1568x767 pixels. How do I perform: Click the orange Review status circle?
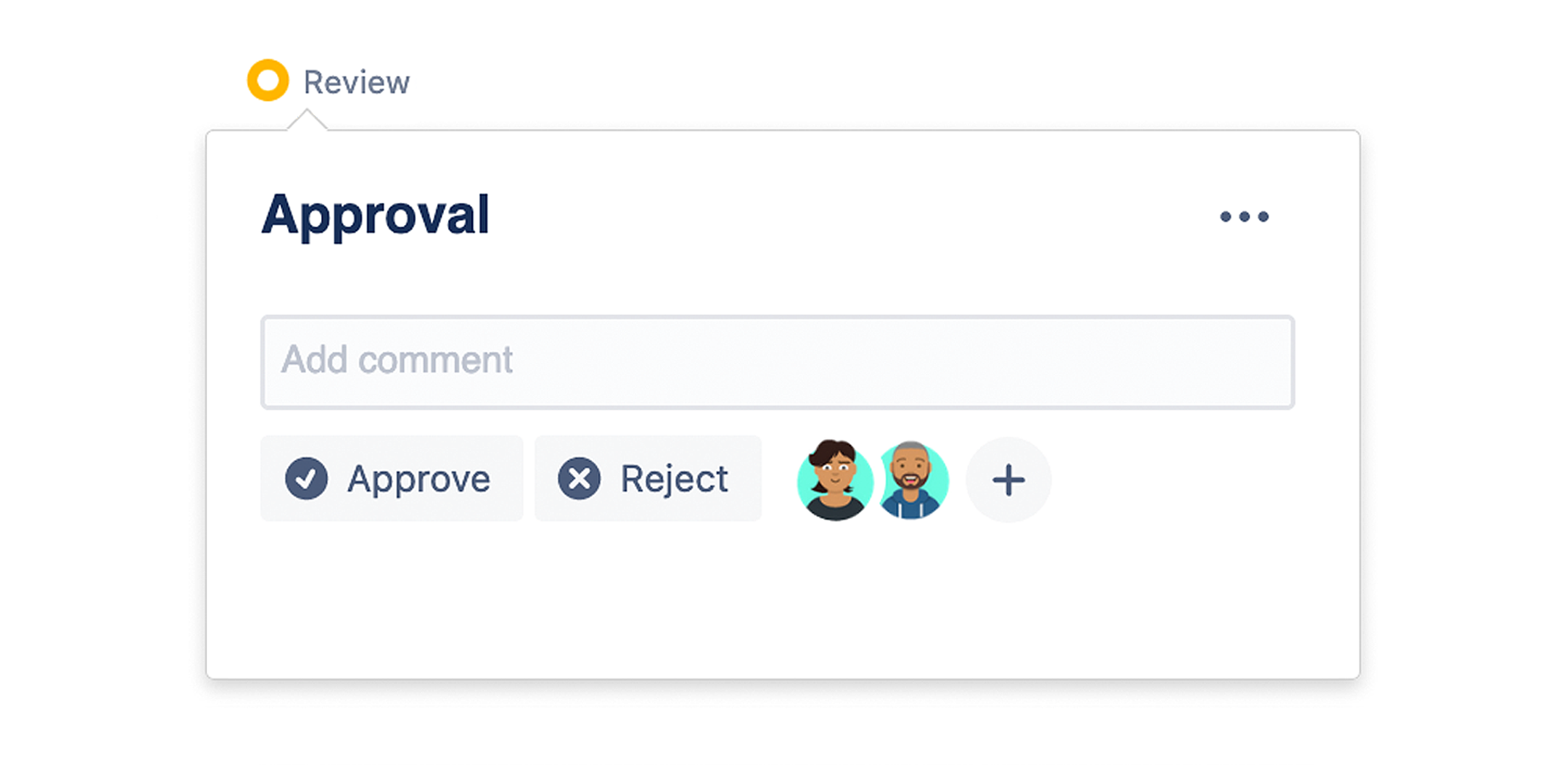pos(268,81)
